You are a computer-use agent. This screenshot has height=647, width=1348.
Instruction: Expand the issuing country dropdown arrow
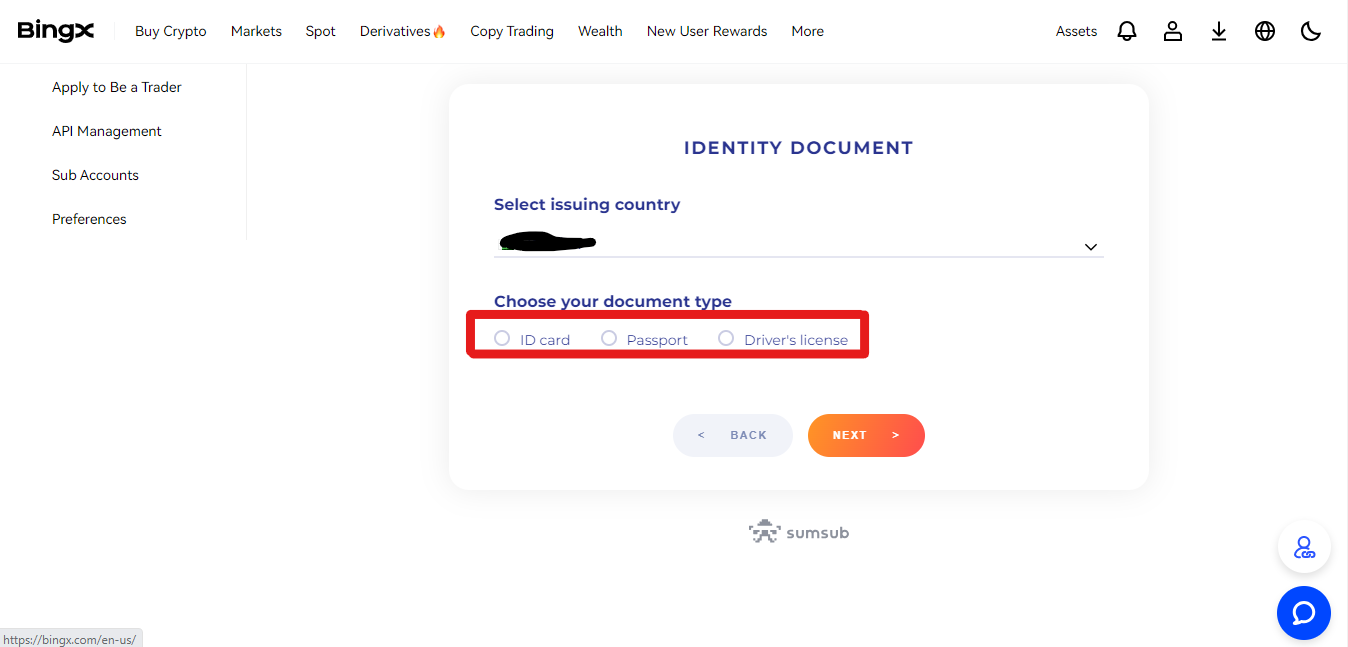[1091, 247]
